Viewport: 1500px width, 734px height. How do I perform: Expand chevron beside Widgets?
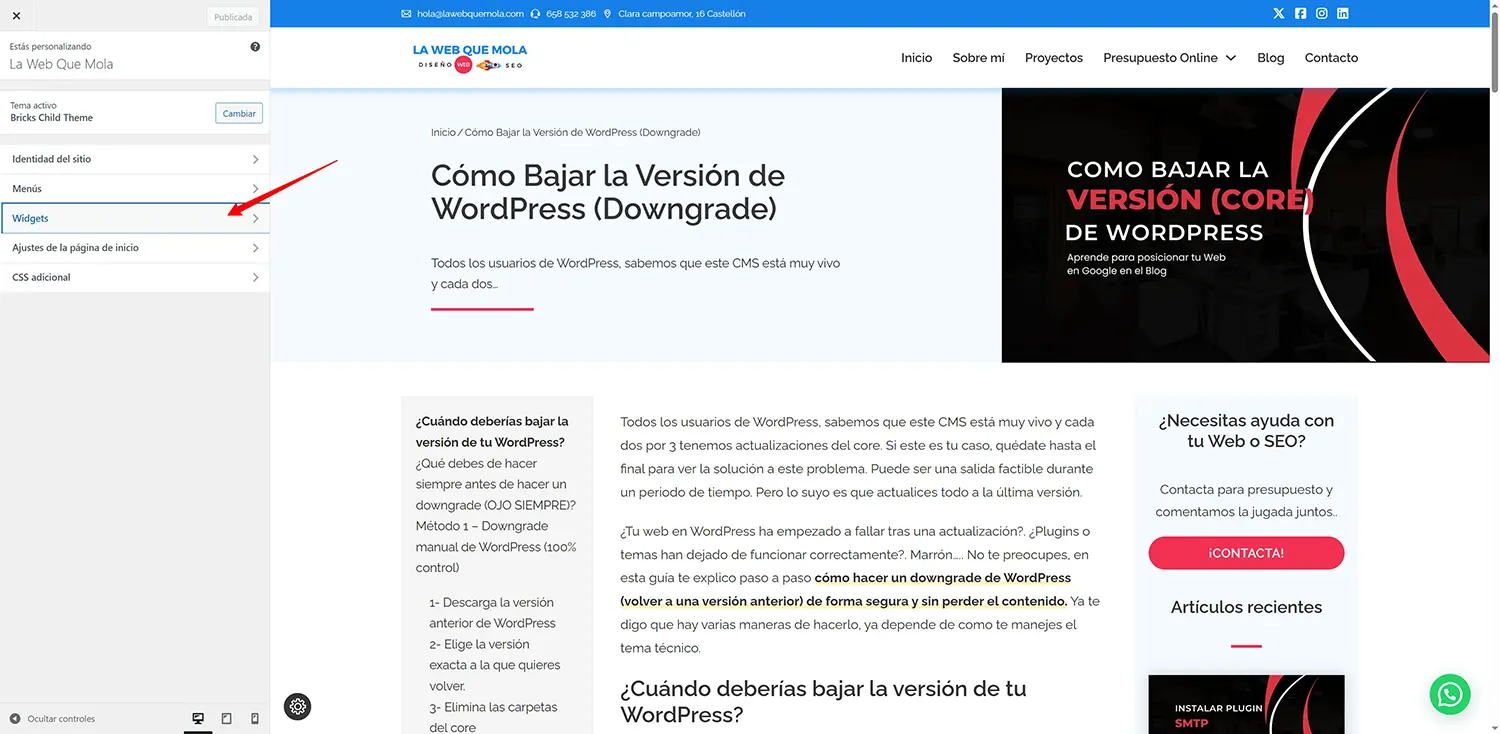(x=256, y=218)
